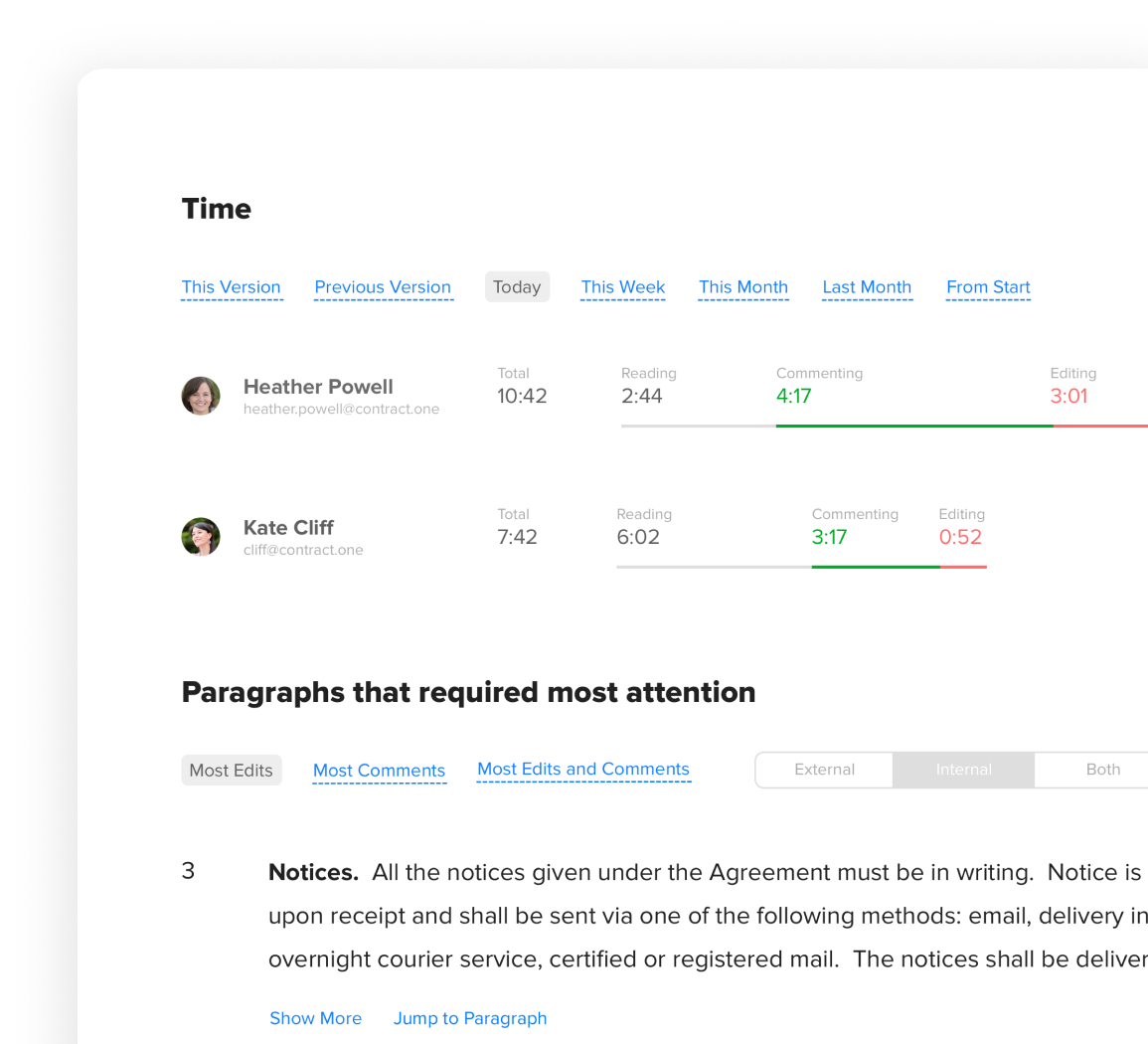View time From Start
The height and width of the screenshot is (1044, 1148).
(988, 287)
